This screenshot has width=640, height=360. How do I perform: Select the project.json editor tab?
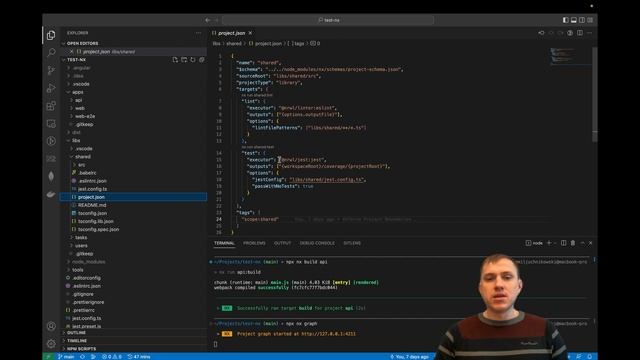click(x=232, y=33)
